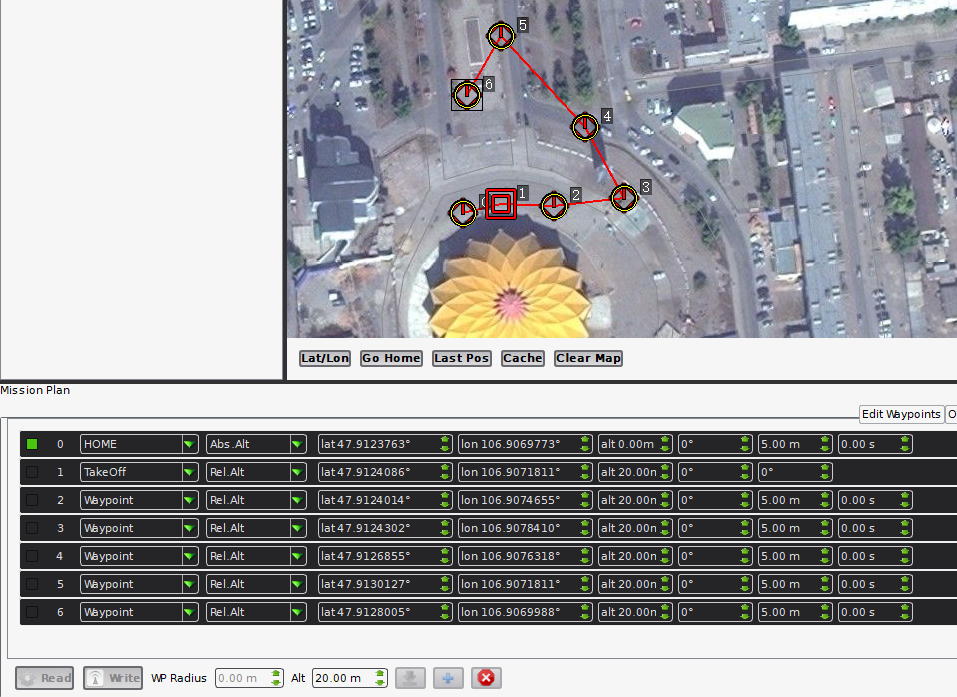
Task: Click waypoint 5 marker on map
Action: 500,36
